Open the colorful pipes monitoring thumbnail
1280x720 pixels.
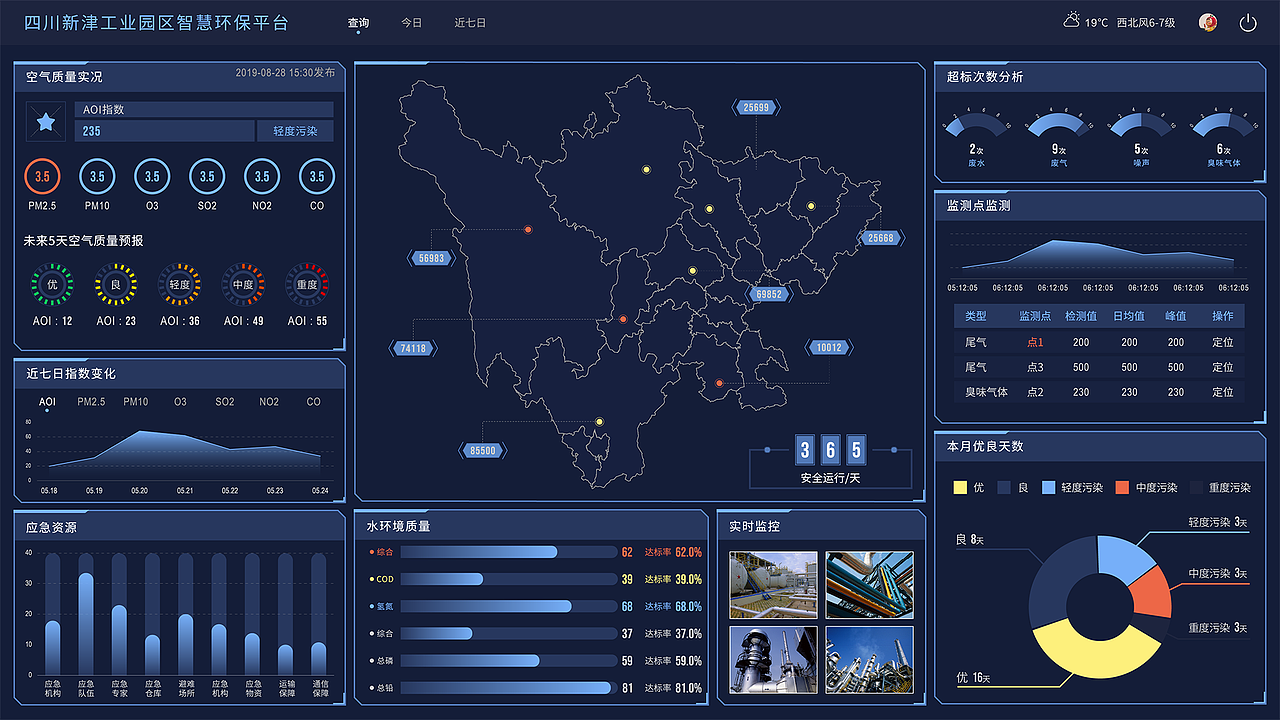click(x=869, y=585)
